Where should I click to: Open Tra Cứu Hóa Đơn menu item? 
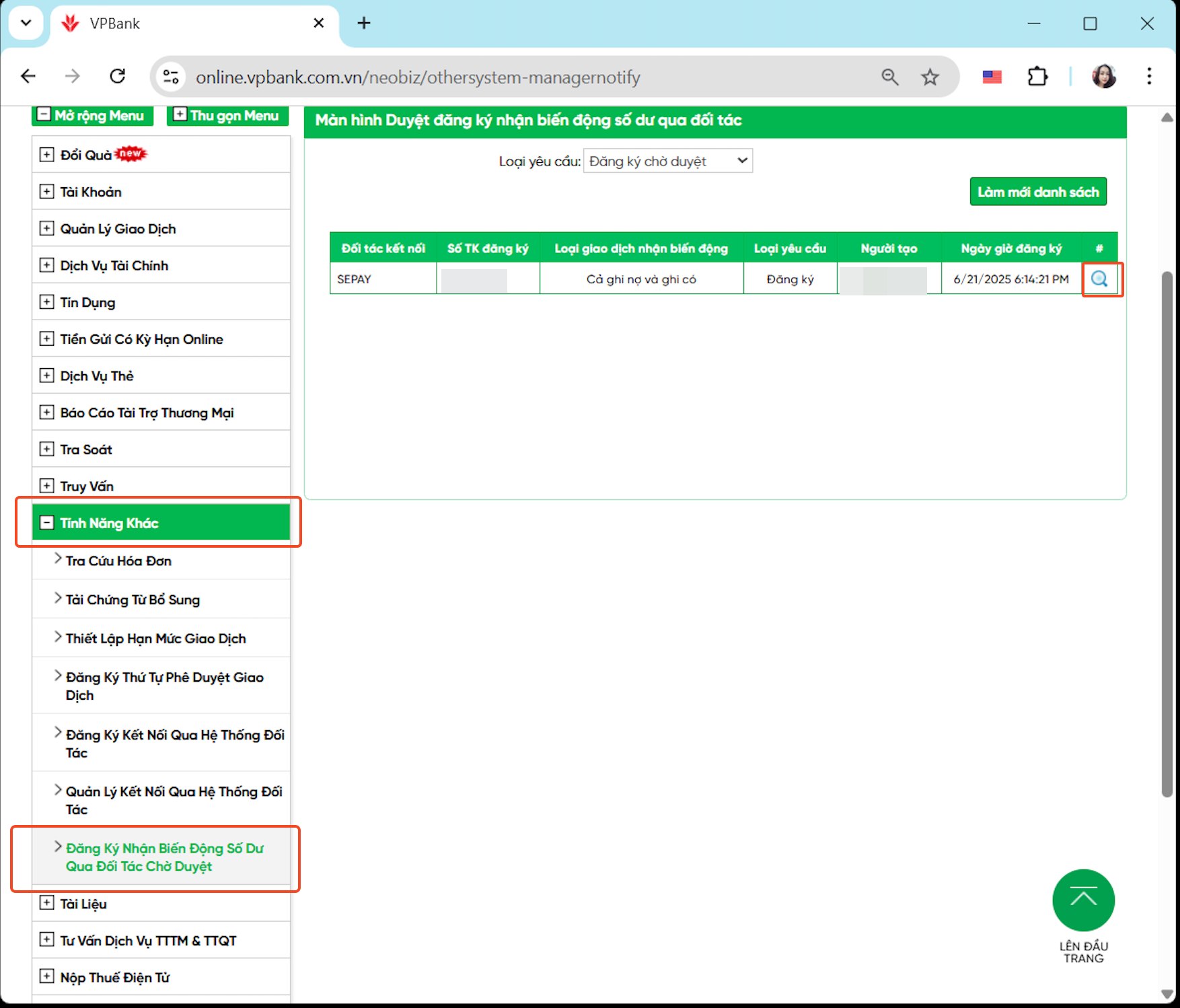tap(118, 561)
